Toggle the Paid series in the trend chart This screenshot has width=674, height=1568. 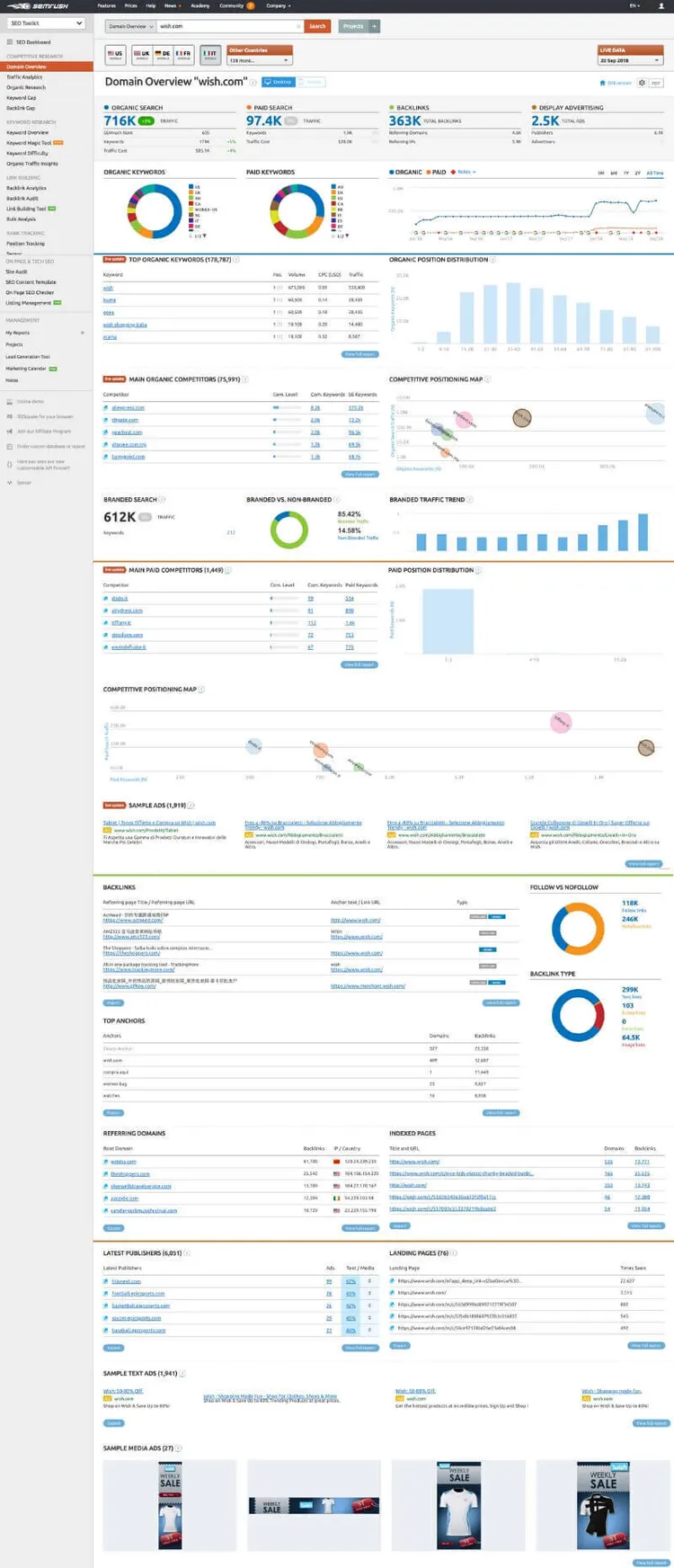[436, 172]
